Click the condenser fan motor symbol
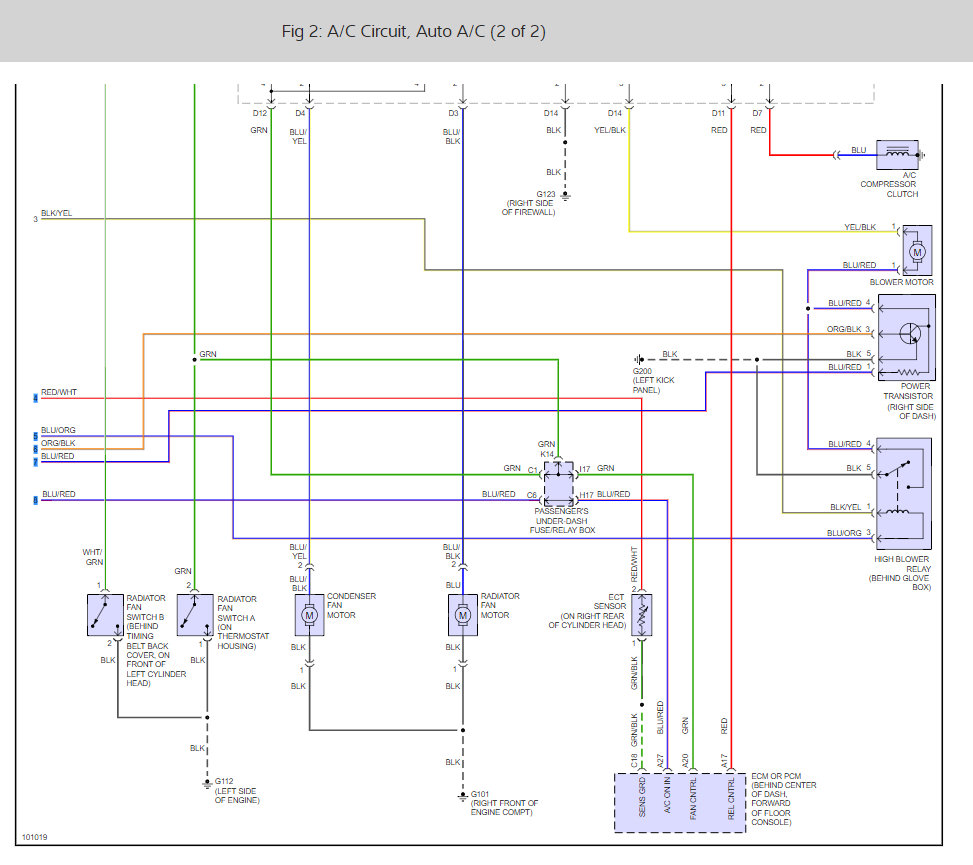This screenshot has height=865, width=973. pos(310,615)
